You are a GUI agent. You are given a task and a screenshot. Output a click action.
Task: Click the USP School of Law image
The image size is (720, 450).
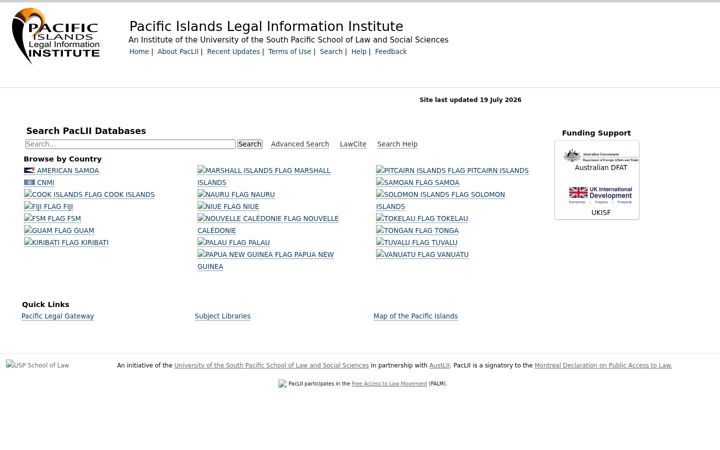point(37,365)
